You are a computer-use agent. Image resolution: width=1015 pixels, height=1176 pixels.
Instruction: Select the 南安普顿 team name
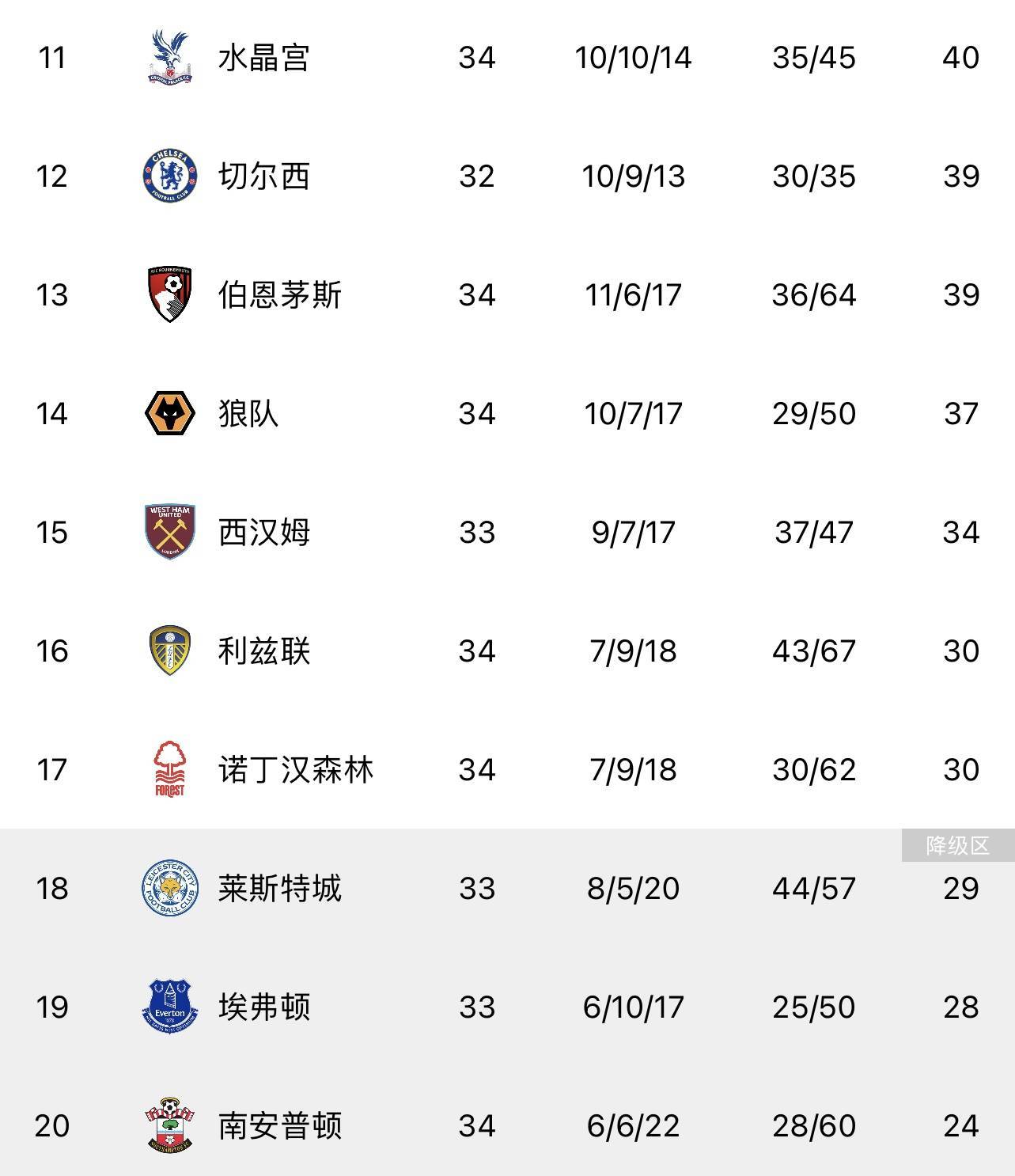click(x=279, y=1126)
